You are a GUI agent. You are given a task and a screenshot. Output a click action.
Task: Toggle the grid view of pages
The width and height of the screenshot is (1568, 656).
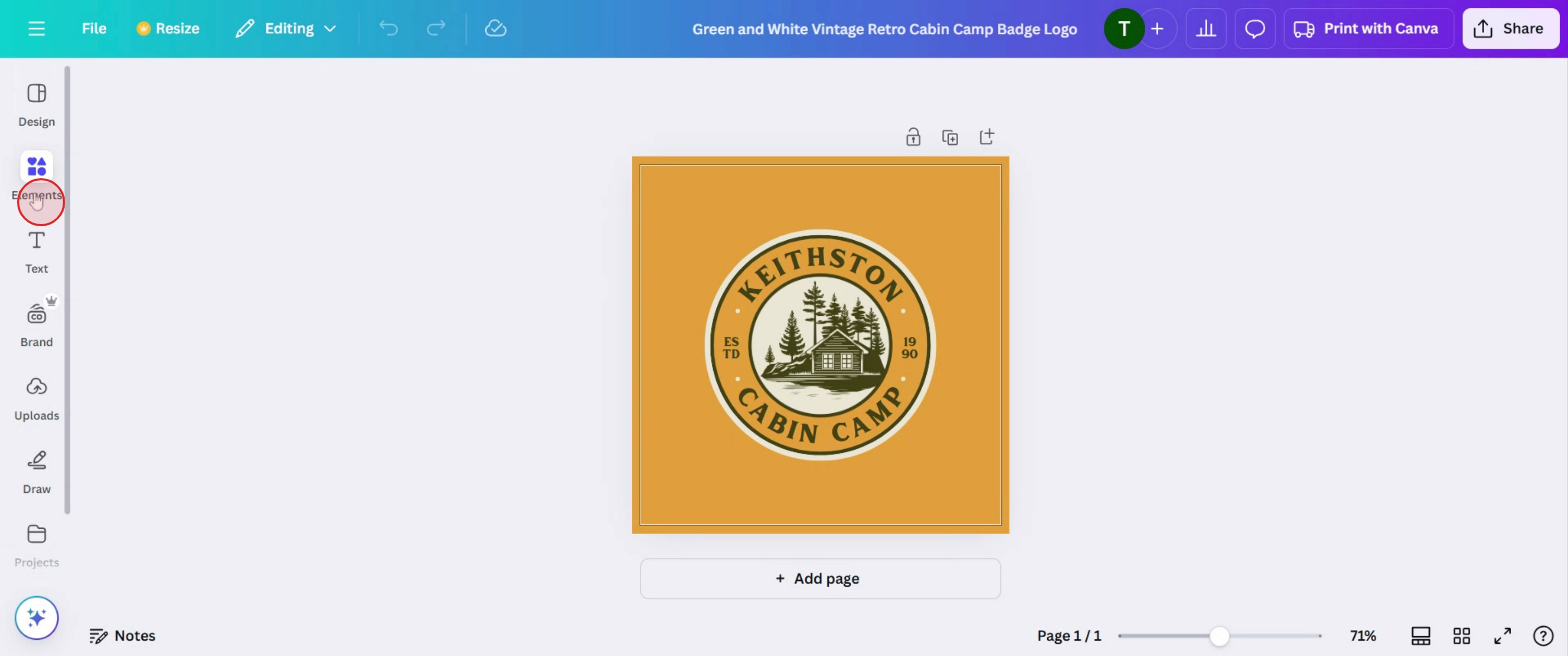[1461, 636]
